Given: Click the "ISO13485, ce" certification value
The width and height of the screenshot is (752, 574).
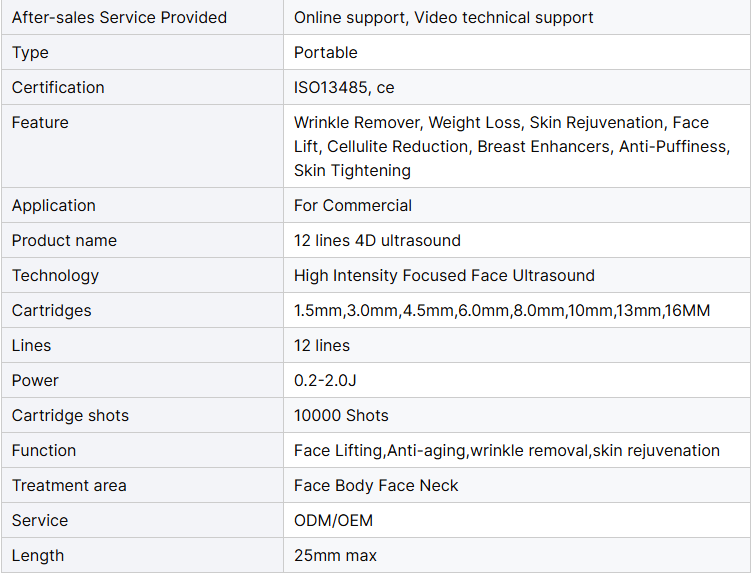Looking at the screenshot, I should click(344, 87).
